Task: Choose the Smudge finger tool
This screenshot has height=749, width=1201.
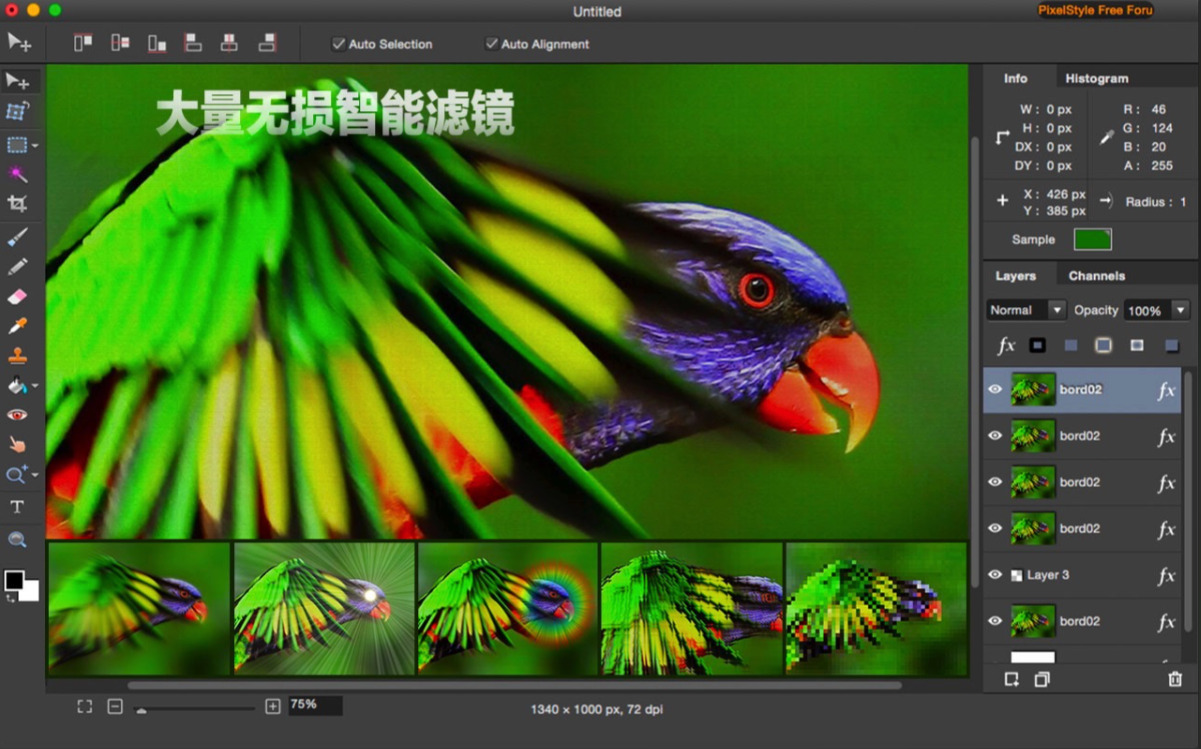Action: (x=18, y=444)
